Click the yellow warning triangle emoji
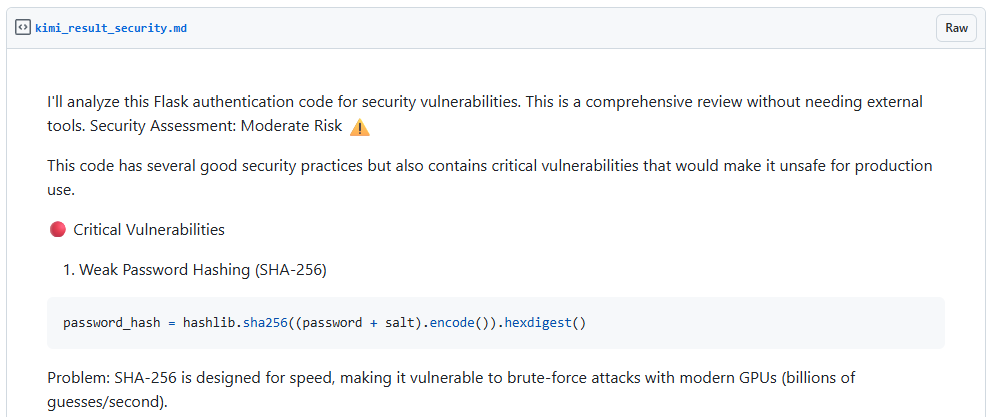Image resolution: width=991 pixels, height=417 pixels. [x=360, y=127]
